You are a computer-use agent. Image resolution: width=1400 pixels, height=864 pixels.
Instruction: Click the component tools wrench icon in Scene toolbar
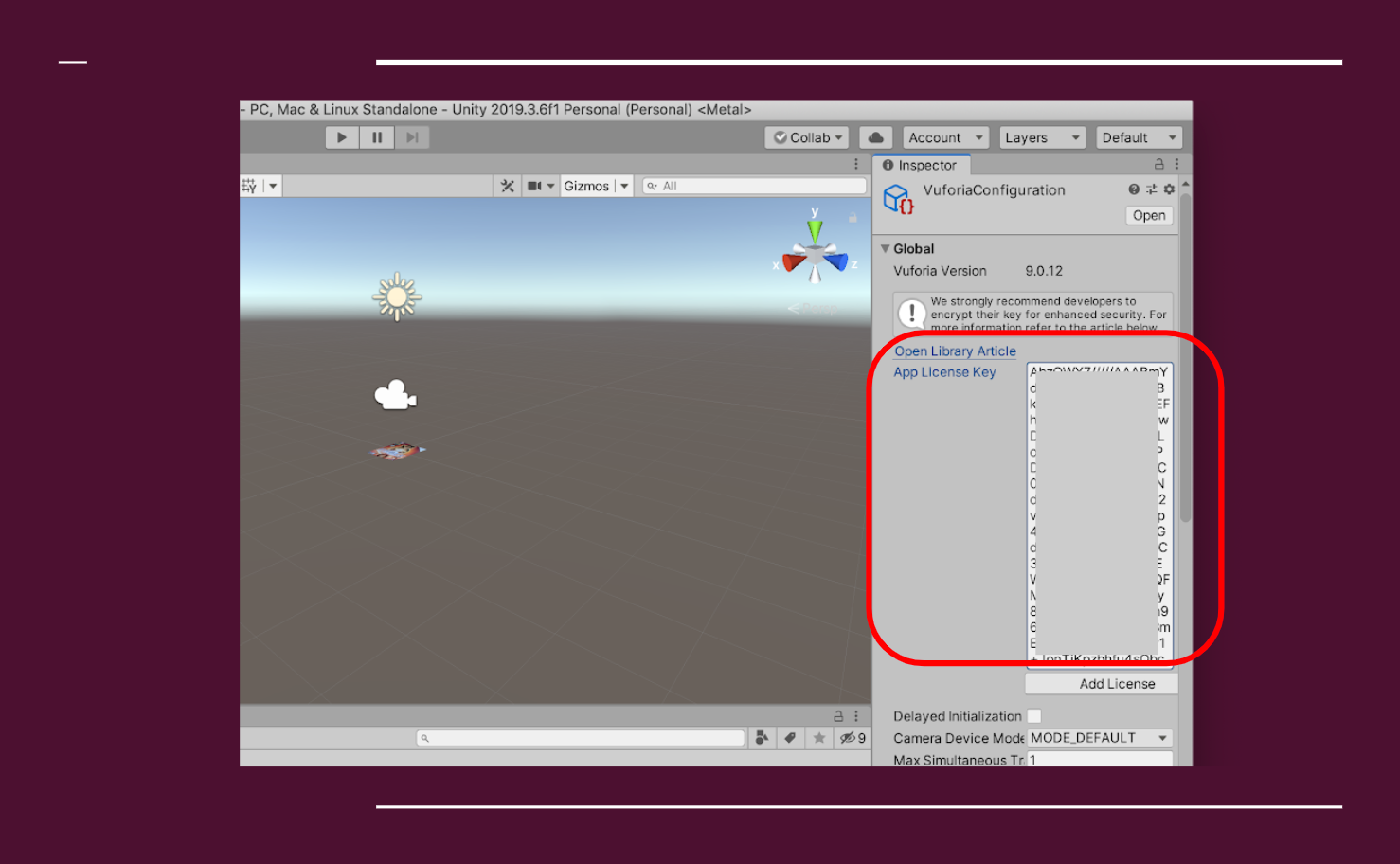pos(508,186)
